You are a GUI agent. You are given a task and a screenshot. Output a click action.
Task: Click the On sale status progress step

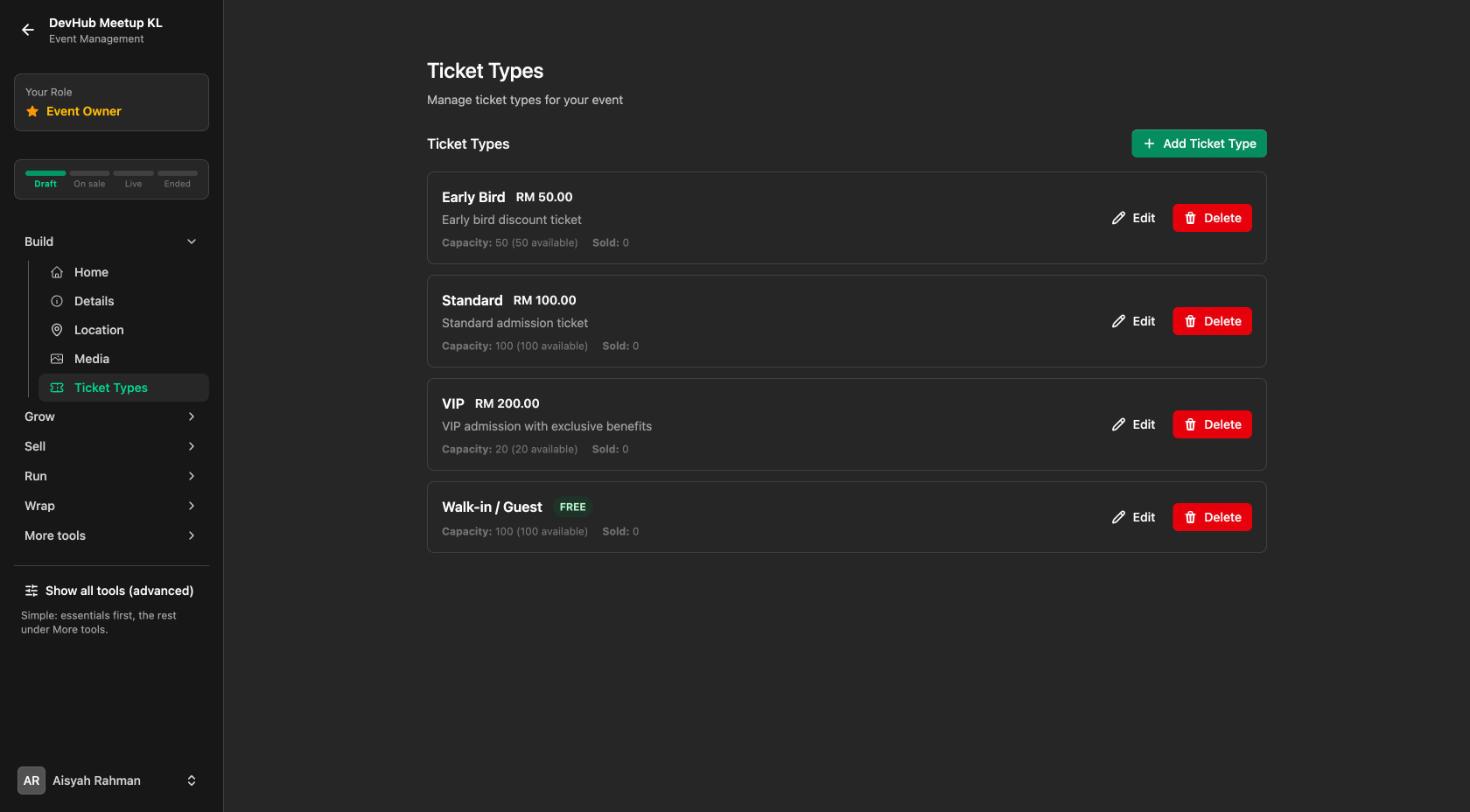[x=89, y=179]
